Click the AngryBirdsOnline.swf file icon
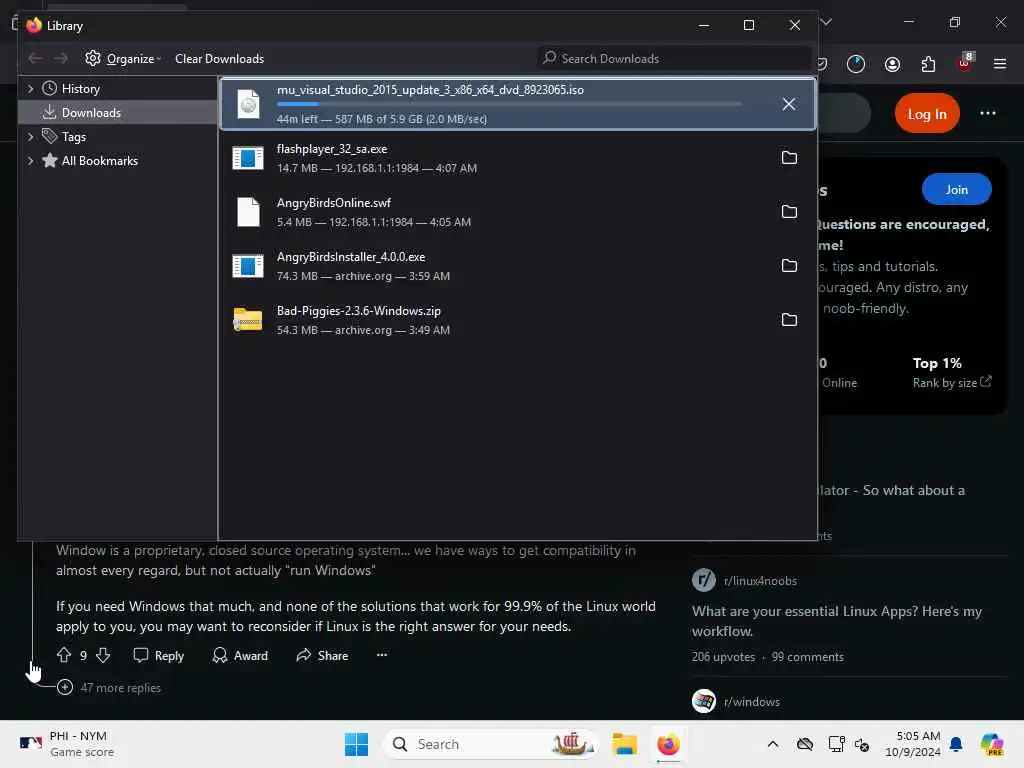Screen dimensions: 1024x768 pyautogui.click(x=248, y=212)
